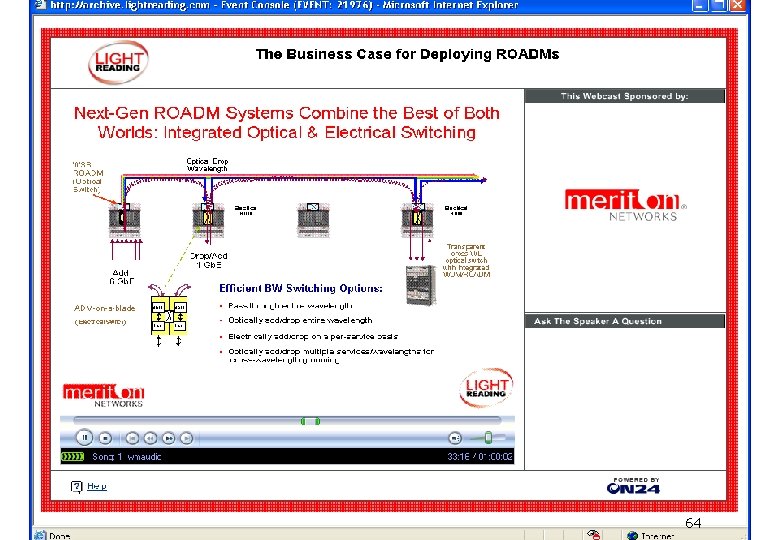
Task: Click the 'Efficient BW Switching Options' heading
Action: (301, 288)
